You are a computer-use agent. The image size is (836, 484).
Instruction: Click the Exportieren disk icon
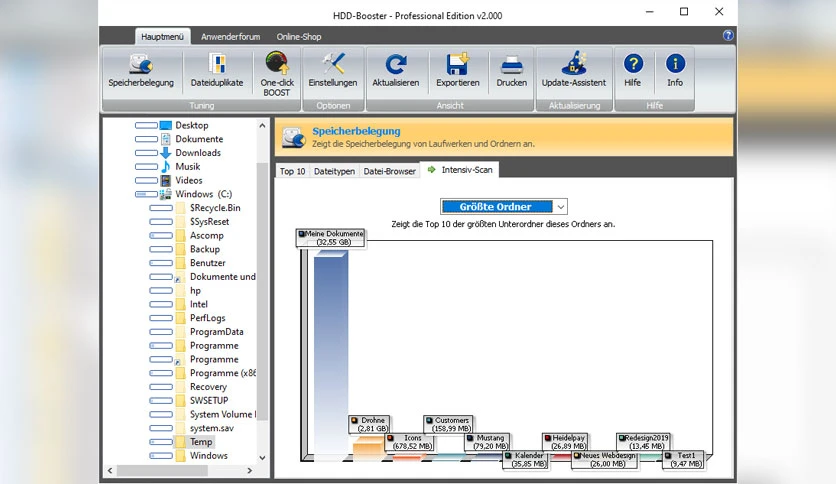pyautogui.click(x=457, y=64)
